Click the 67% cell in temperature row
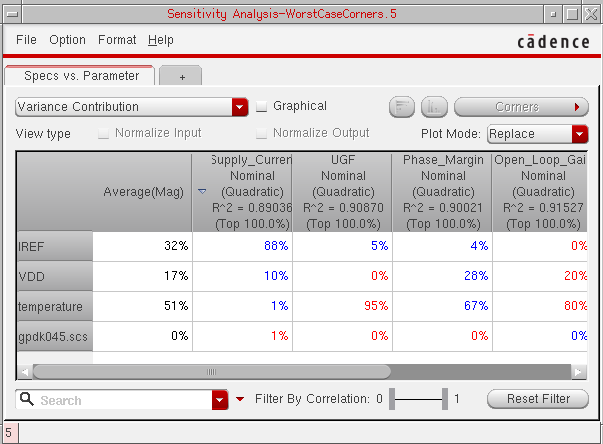 443,306
